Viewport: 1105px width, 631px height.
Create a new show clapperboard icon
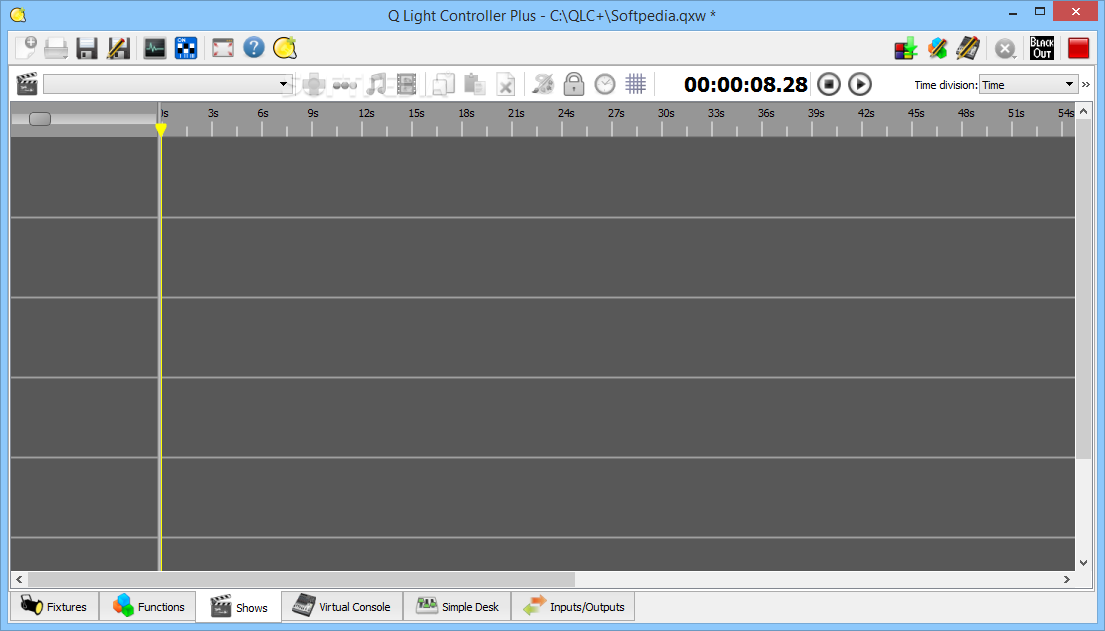(27, 84)
